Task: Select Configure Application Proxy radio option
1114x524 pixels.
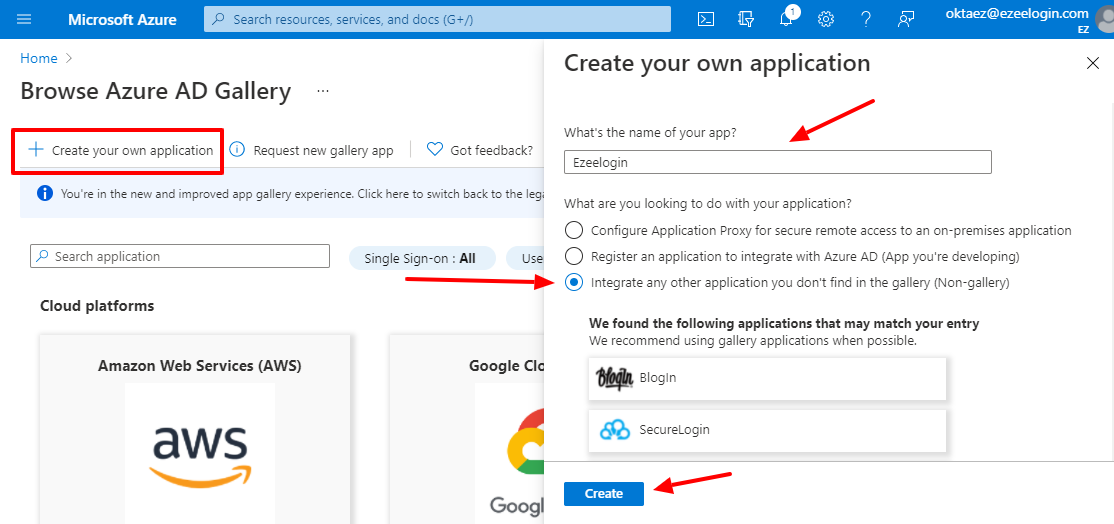Action: [x=573, y=230]
